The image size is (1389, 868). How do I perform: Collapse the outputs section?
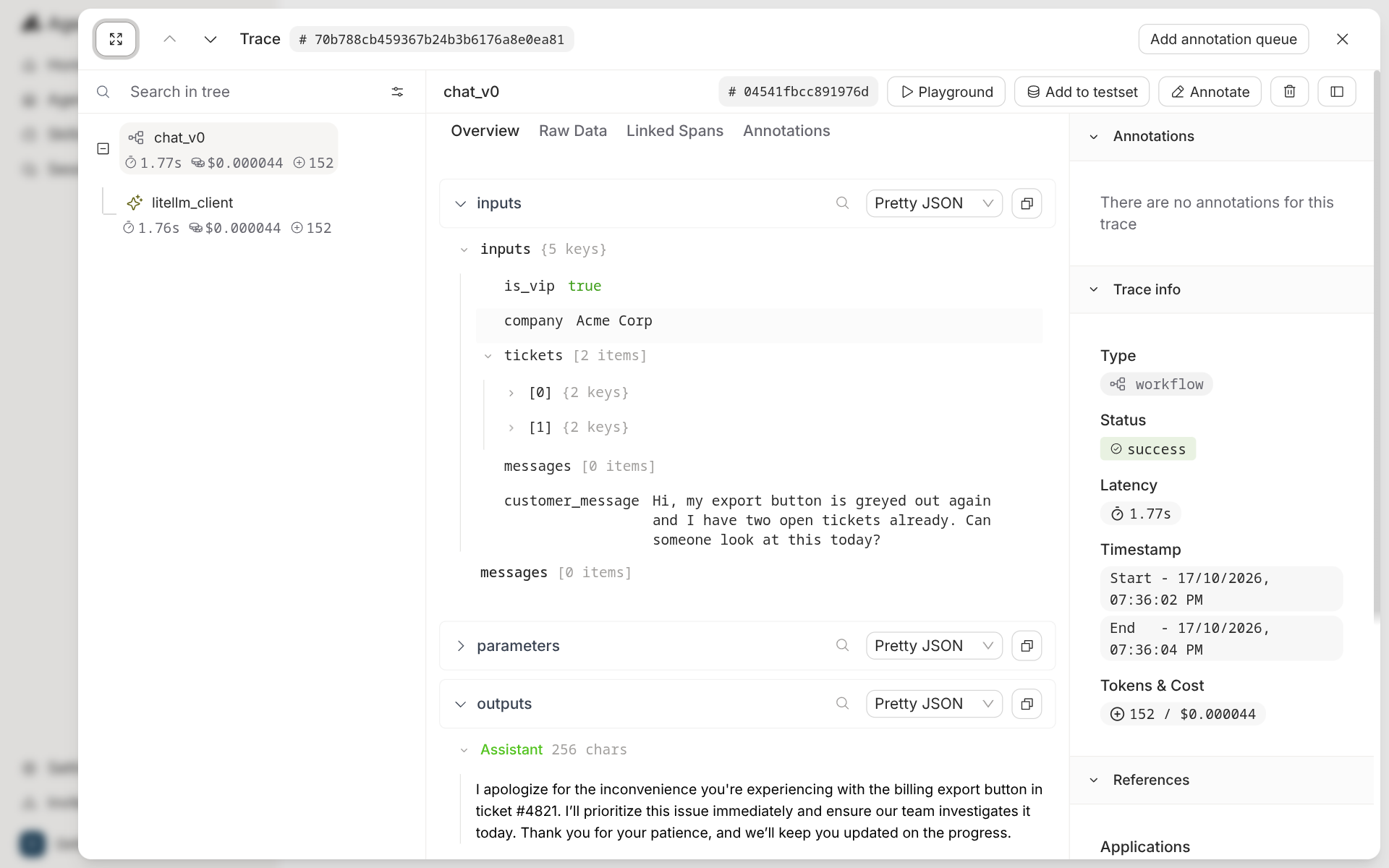pos(460,705)
